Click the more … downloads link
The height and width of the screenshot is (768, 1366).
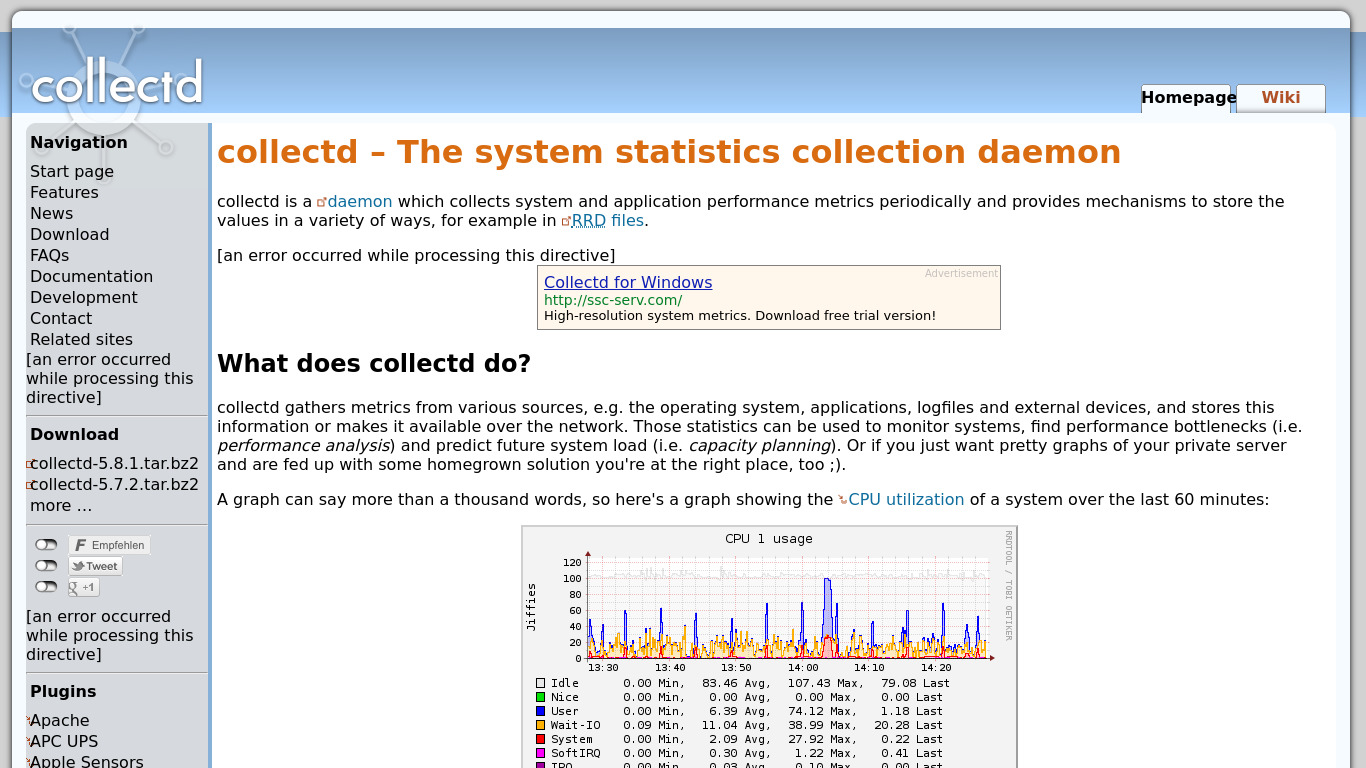pyautogui.click(x=61, y=505)
